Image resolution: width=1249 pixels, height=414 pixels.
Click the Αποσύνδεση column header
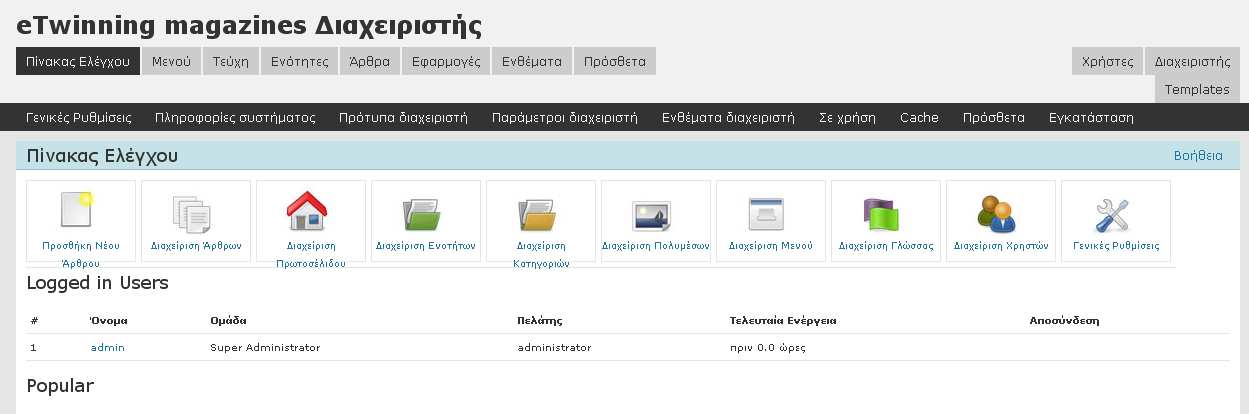tap(1064, 321)
